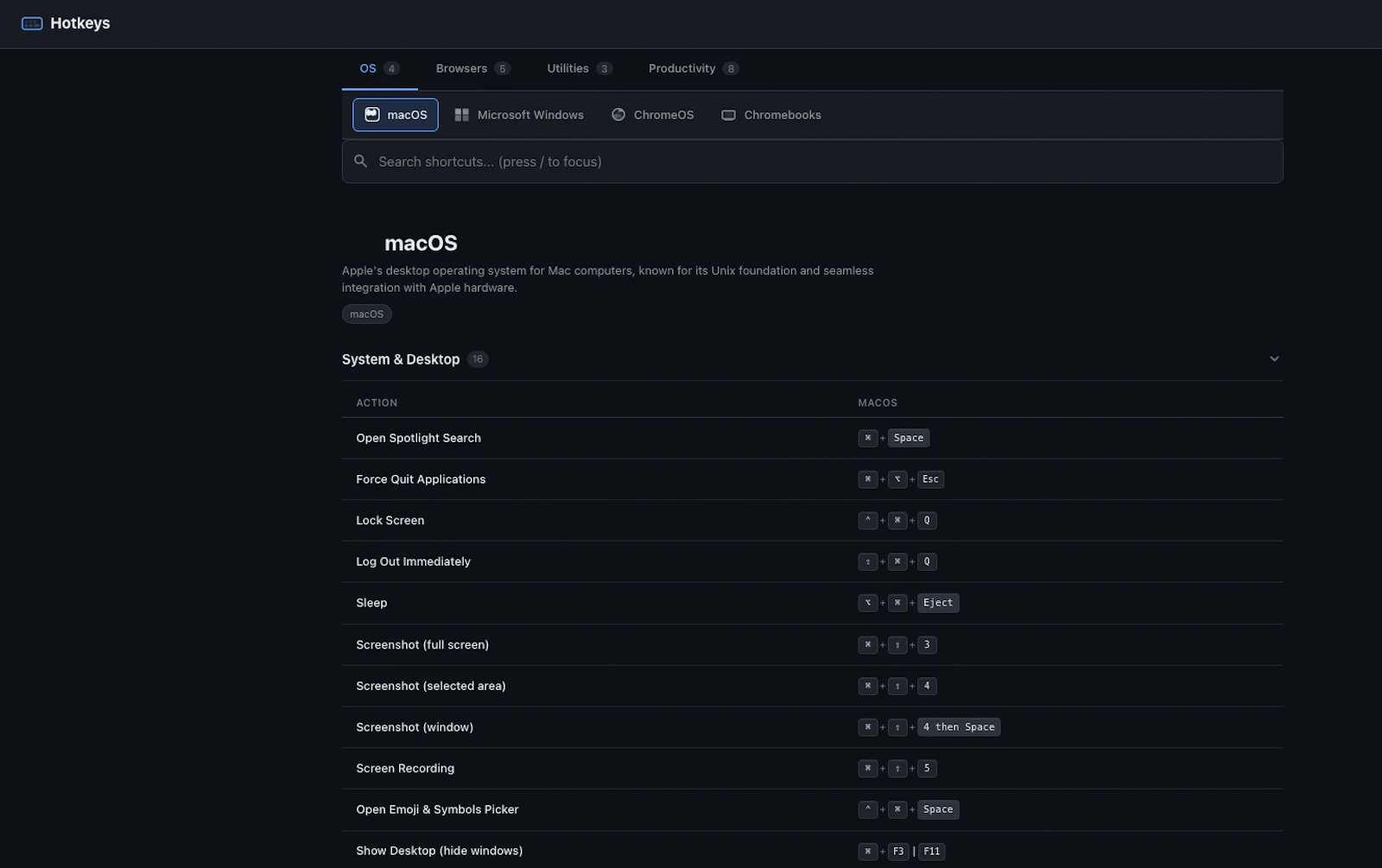Select the Screenshot (full screen) row

point(812,645)
